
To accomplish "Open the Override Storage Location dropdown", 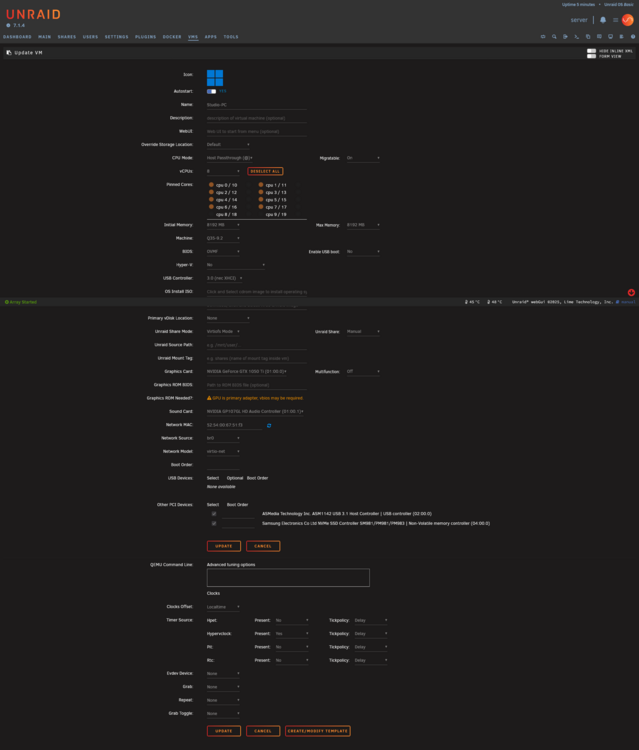I will (x=228, y=144).
